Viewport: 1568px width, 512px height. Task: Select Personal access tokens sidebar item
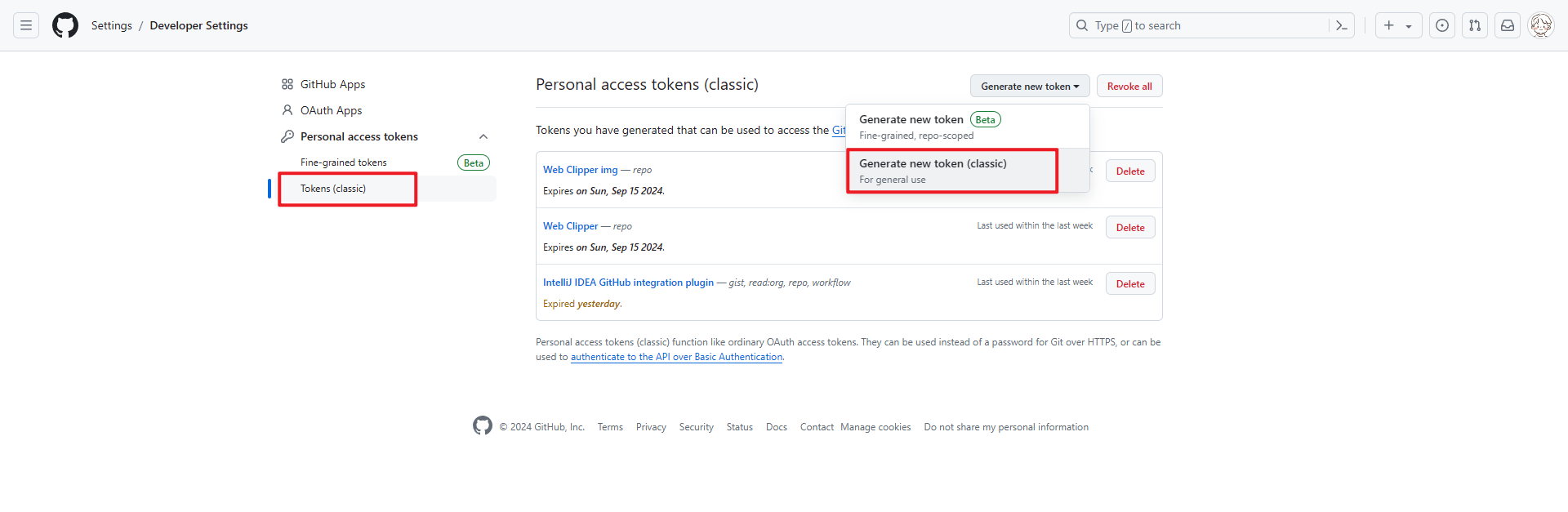point(359,136)
